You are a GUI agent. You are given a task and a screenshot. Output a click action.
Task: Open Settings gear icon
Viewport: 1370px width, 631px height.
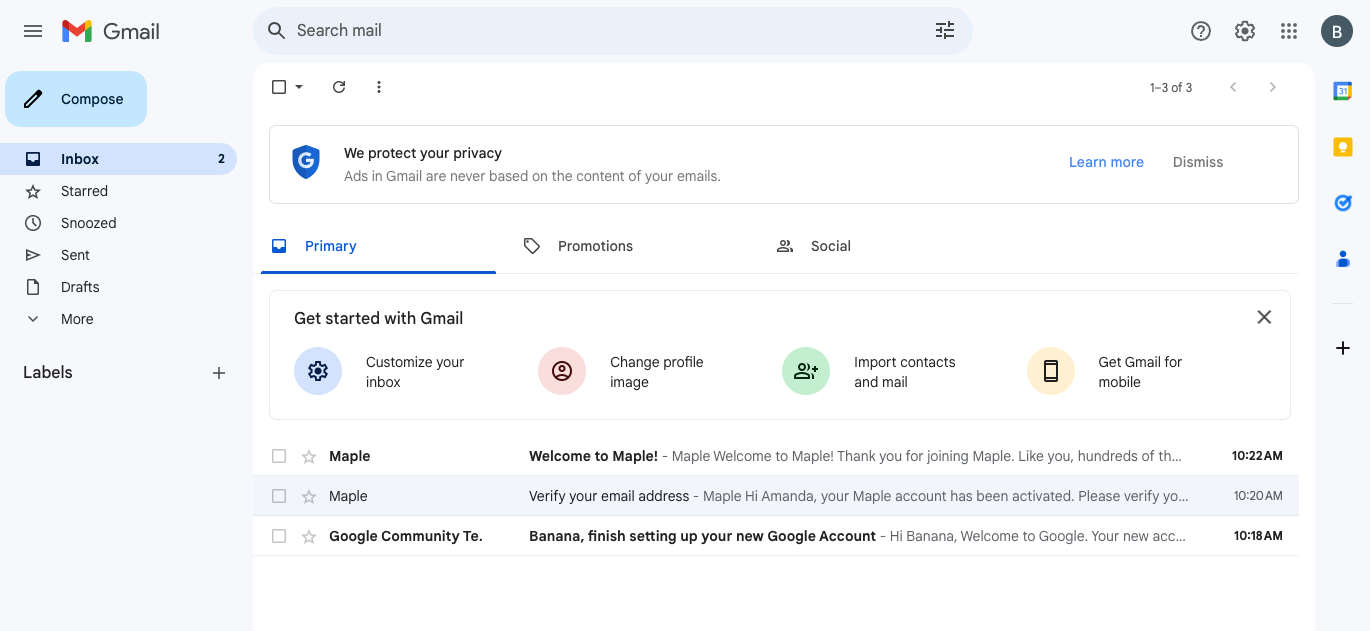coord(1245,31)
